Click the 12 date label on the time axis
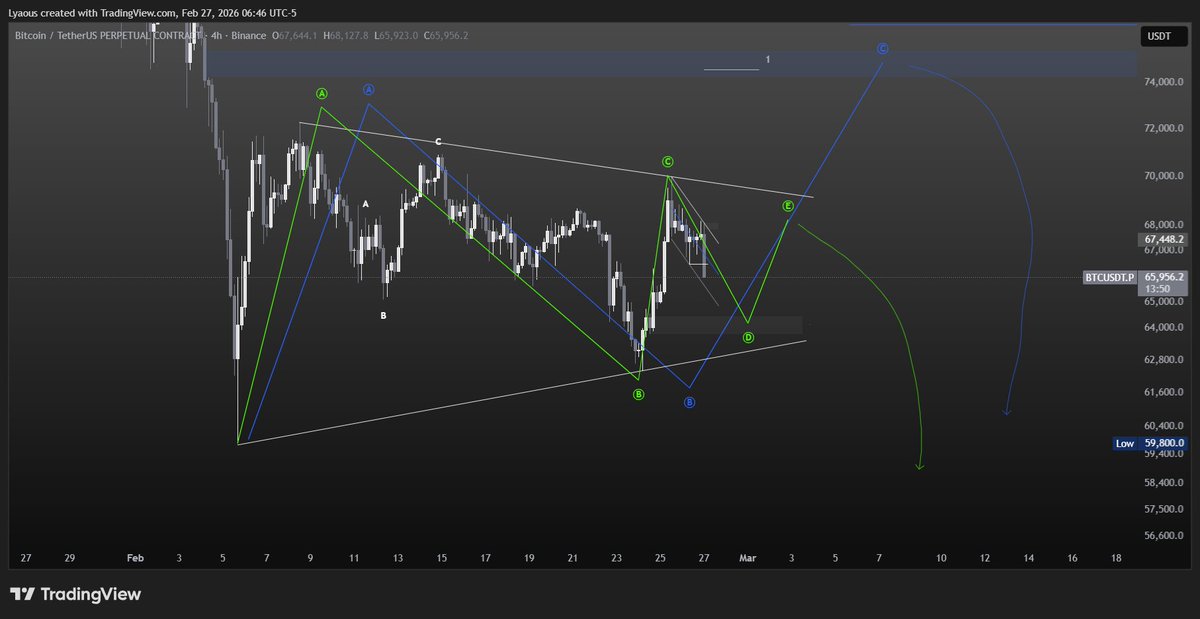 (x=985, y=559)
